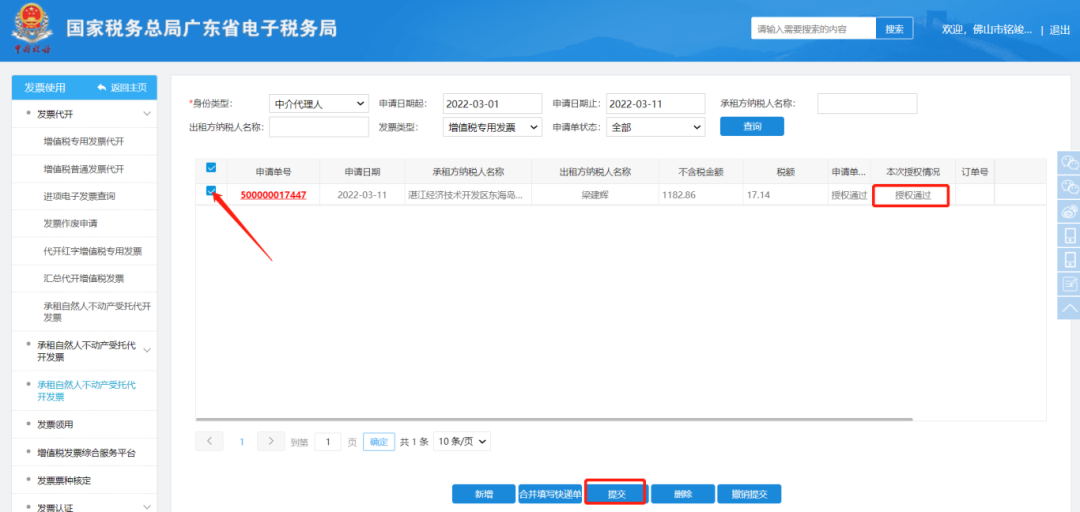Open 发票领用 sidebar item
Viewport: 1080px width, 512px height.
55,424
